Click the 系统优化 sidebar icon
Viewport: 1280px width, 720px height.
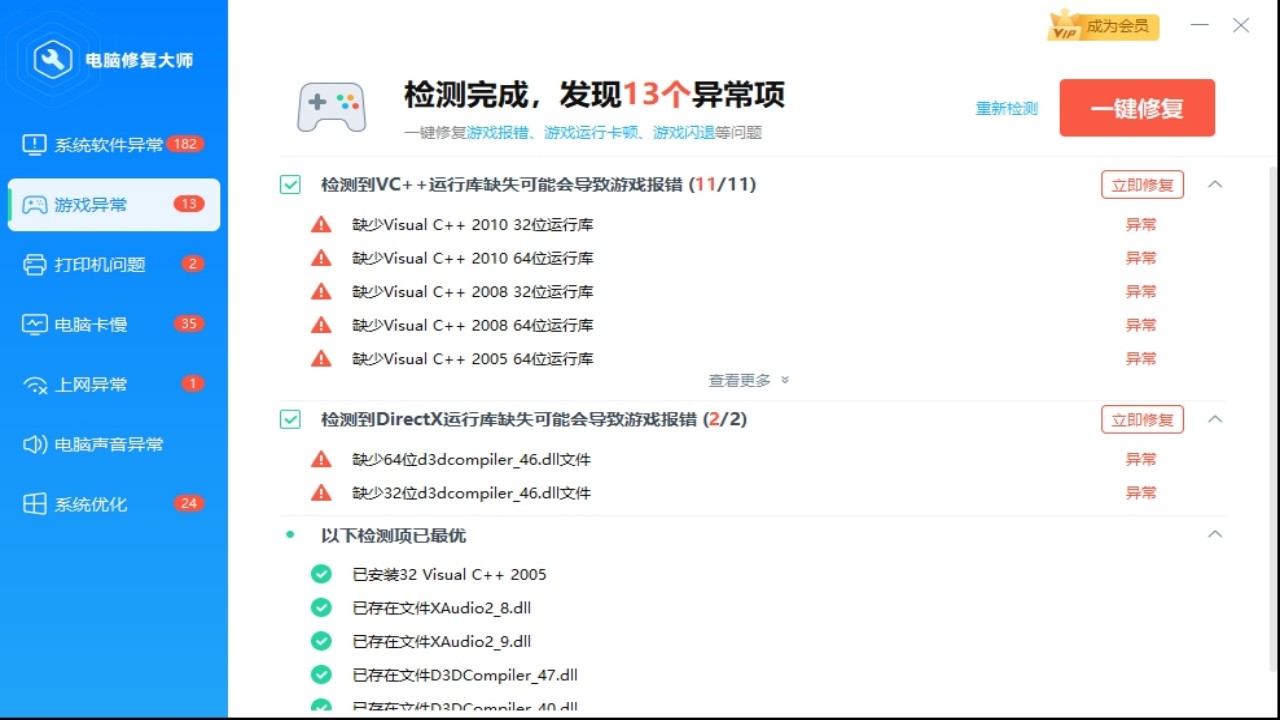pos(33,504)
